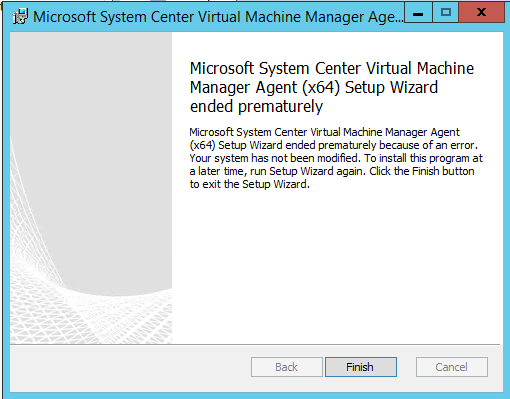The image size is (510, 399).
Task: Close the Setup Wizard window
Action: click(481, 13)
